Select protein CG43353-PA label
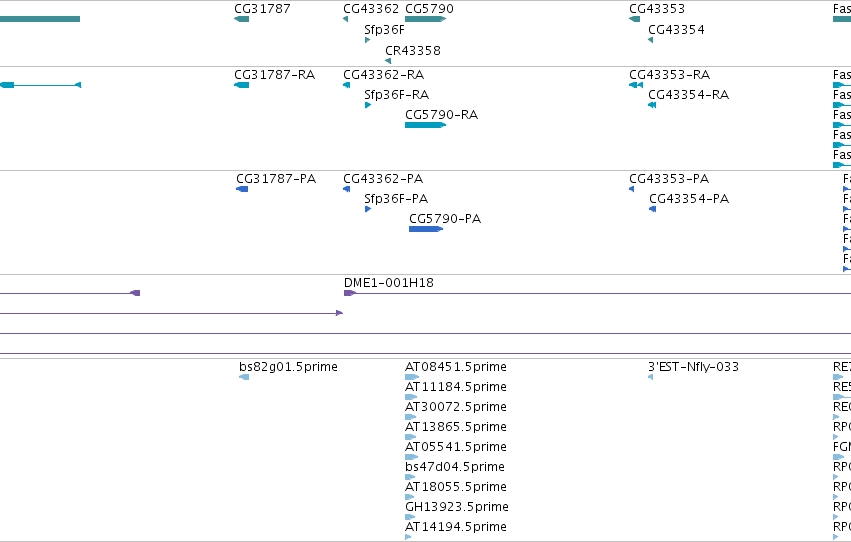Image resolution: width=851 pixels, height=542 pixels. pos(669,179)
